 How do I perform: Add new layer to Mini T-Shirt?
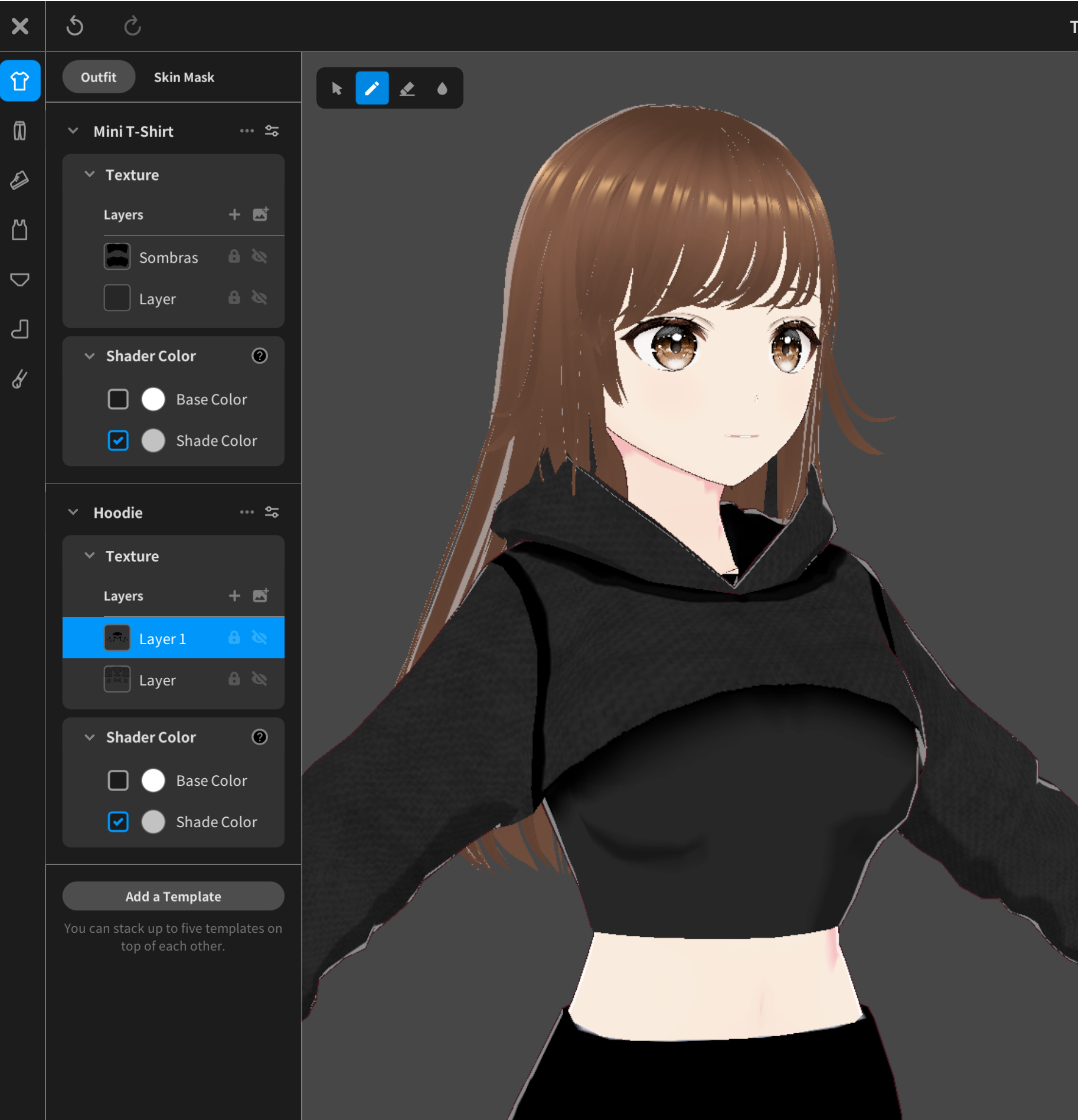click(x=234, y=214)
